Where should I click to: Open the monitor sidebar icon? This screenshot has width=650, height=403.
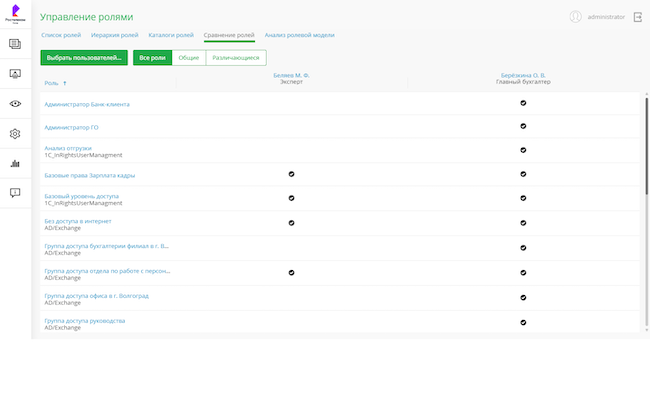tap(15, 74)
